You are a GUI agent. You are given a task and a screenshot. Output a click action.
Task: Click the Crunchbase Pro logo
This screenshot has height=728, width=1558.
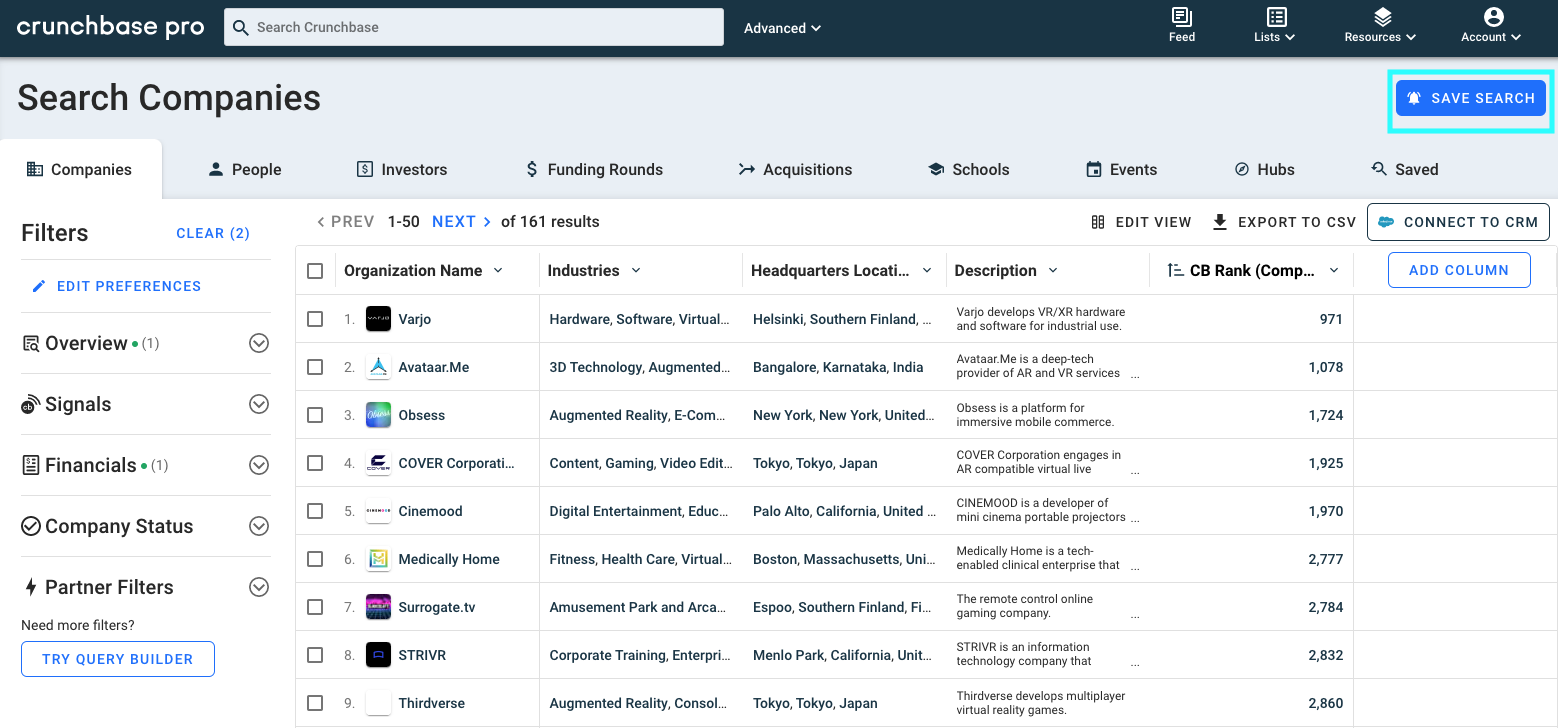110,27
